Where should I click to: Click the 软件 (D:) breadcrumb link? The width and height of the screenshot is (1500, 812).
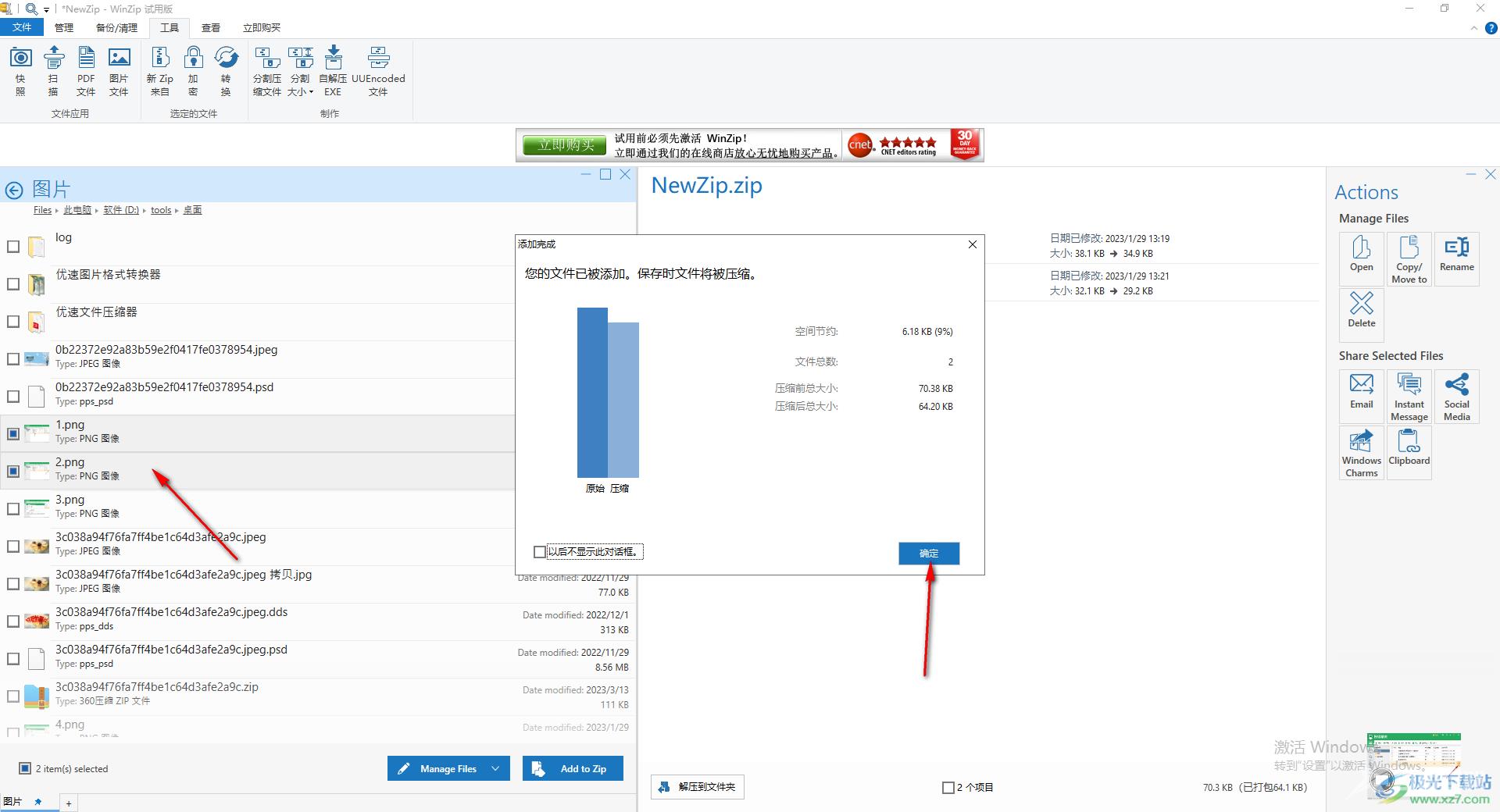pos(121,210)
